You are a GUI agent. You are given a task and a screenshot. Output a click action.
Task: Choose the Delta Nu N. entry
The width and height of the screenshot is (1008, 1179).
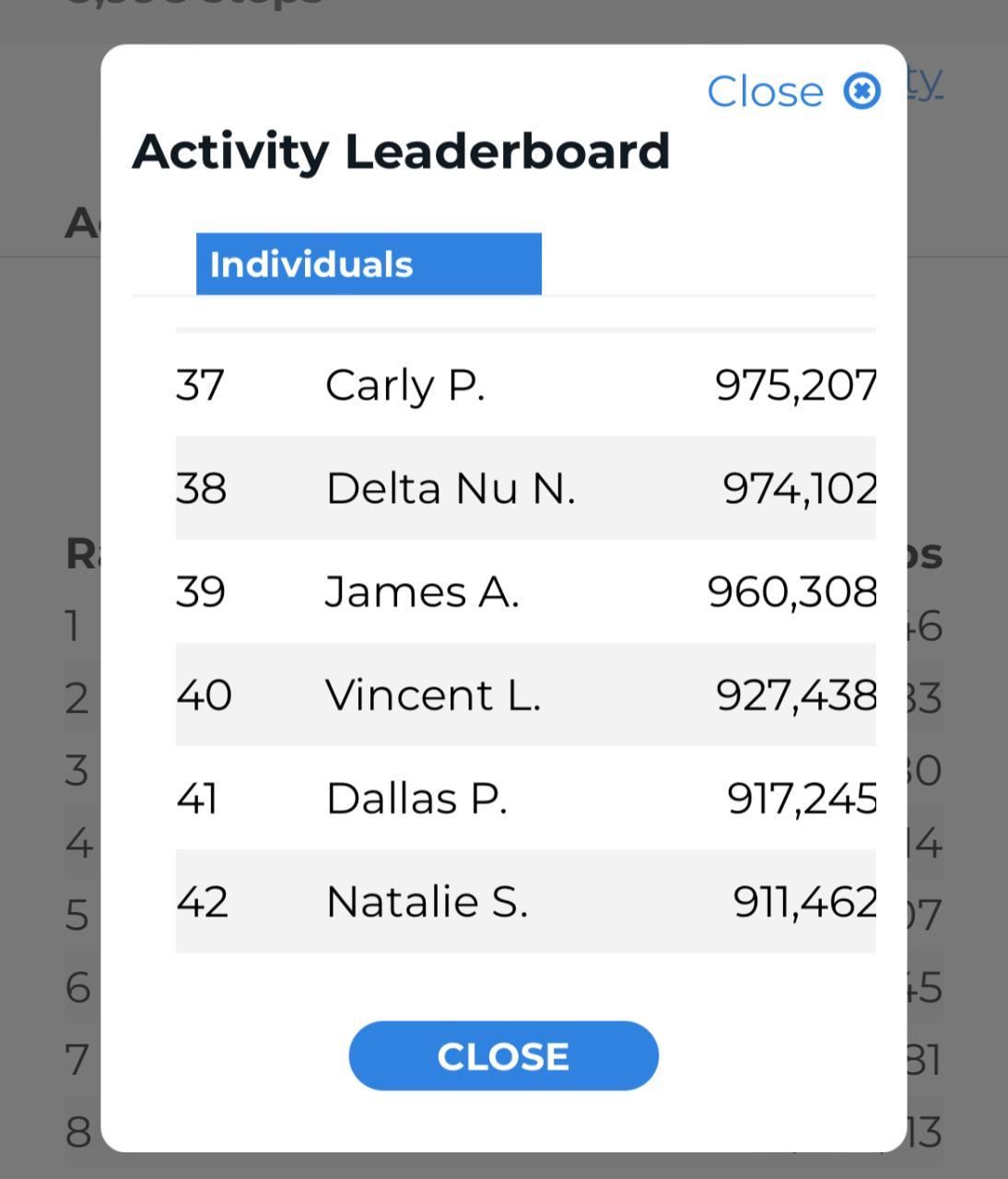tap(451, 488)
